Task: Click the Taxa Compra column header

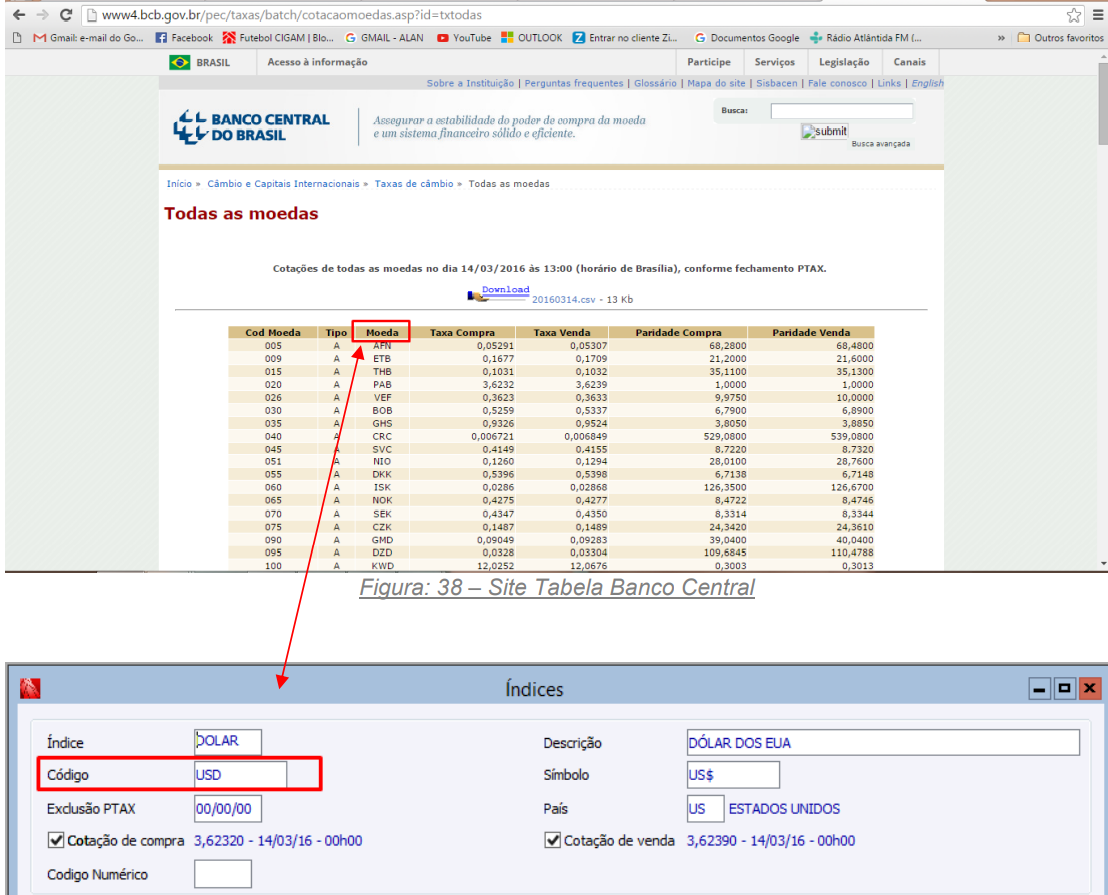Action: click(x=462, y=333)
